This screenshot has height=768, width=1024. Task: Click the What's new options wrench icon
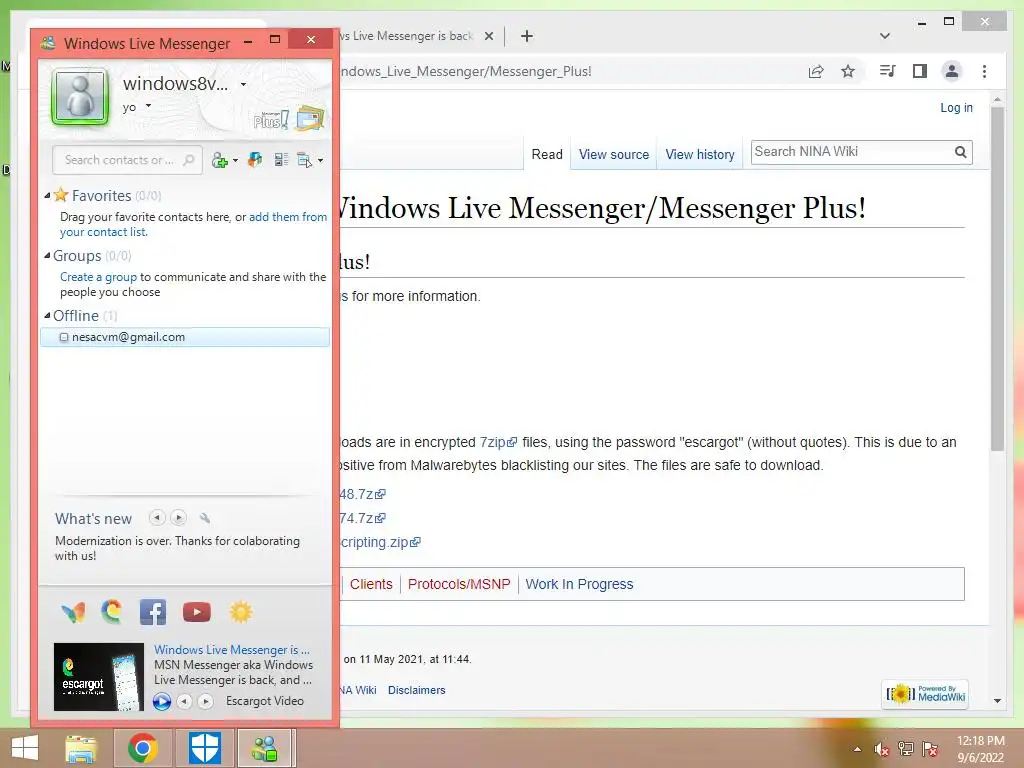click(x=204, y=518)
